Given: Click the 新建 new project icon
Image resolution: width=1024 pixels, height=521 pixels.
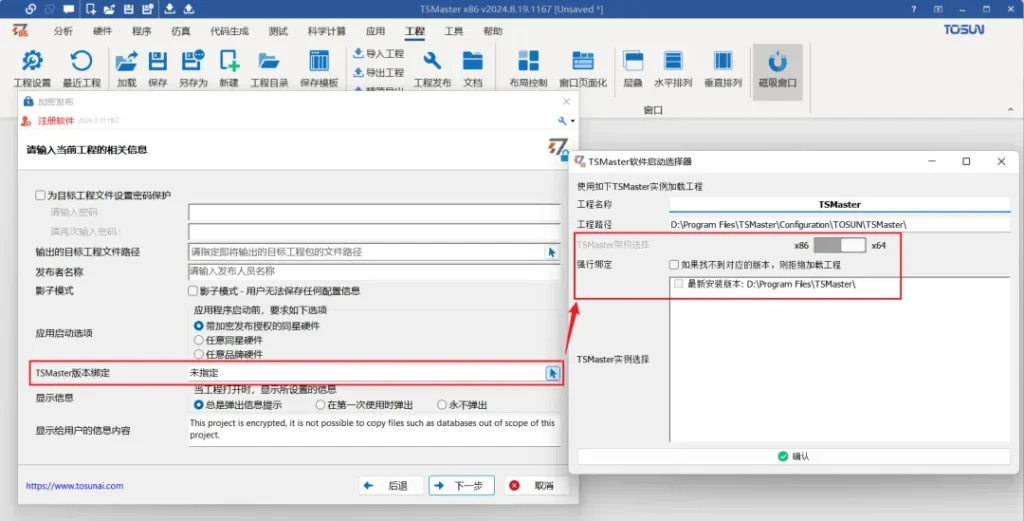Looking at the screenshot, I should tap(229, 61).
